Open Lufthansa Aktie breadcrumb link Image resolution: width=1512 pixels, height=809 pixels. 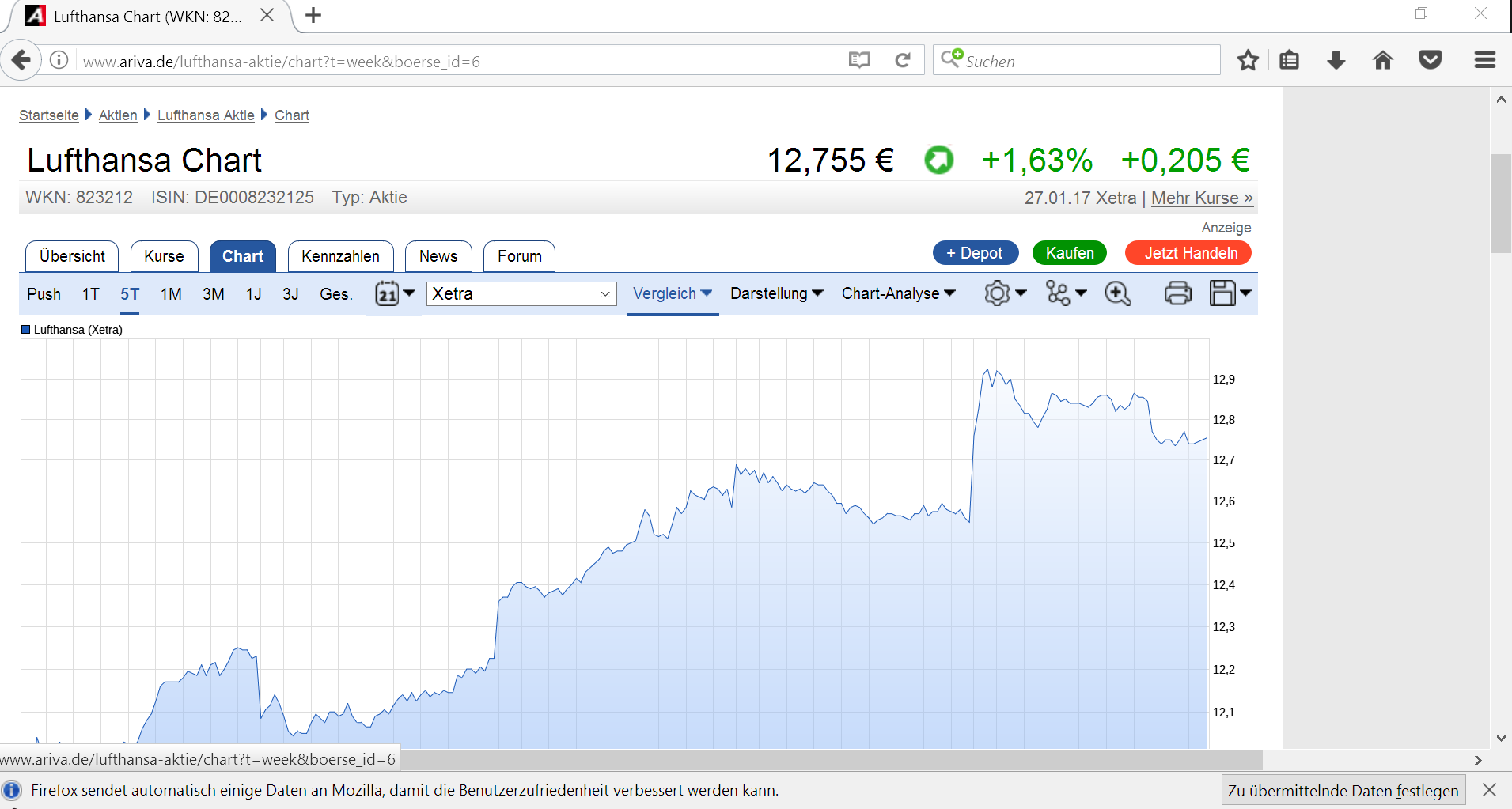[x=206, y=115]
